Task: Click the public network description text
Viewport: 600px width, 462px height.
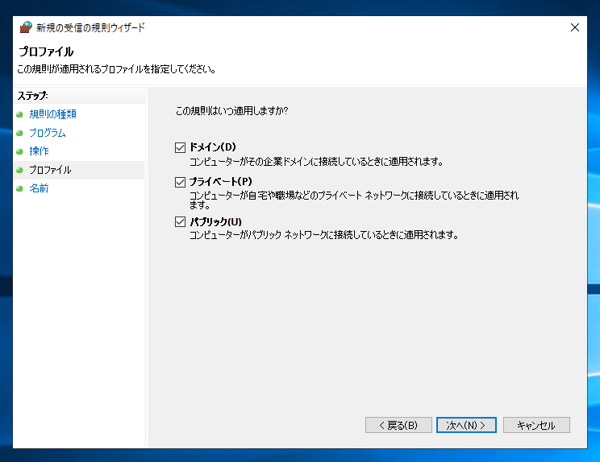Action: [324, 235]
